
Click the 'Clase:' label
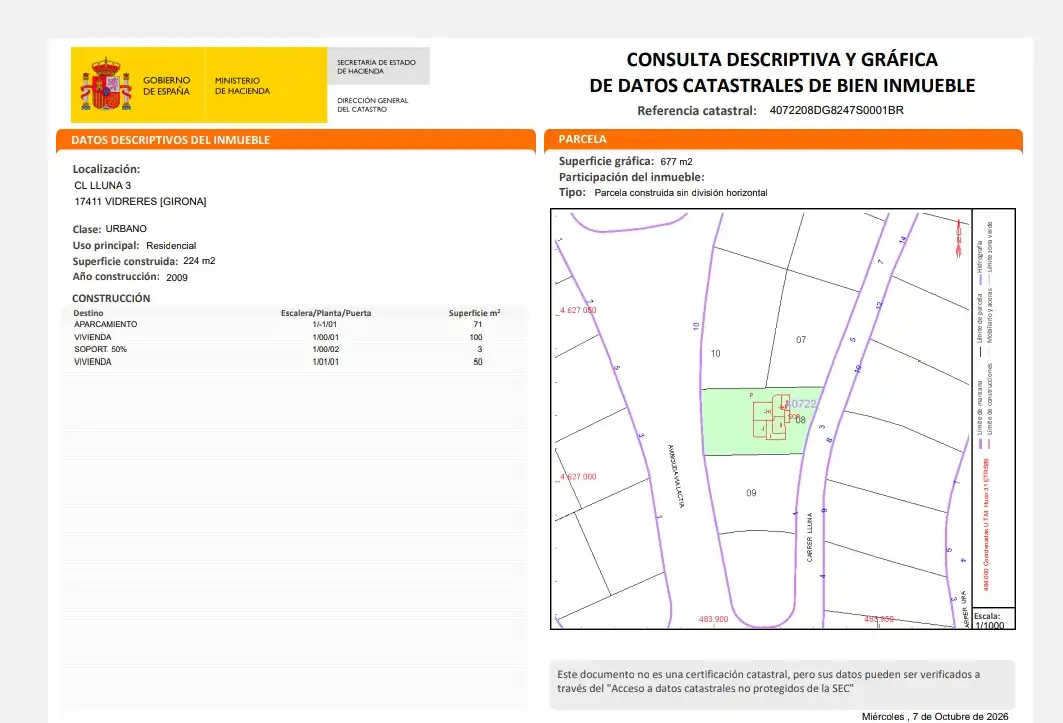(x=87, y=229)
